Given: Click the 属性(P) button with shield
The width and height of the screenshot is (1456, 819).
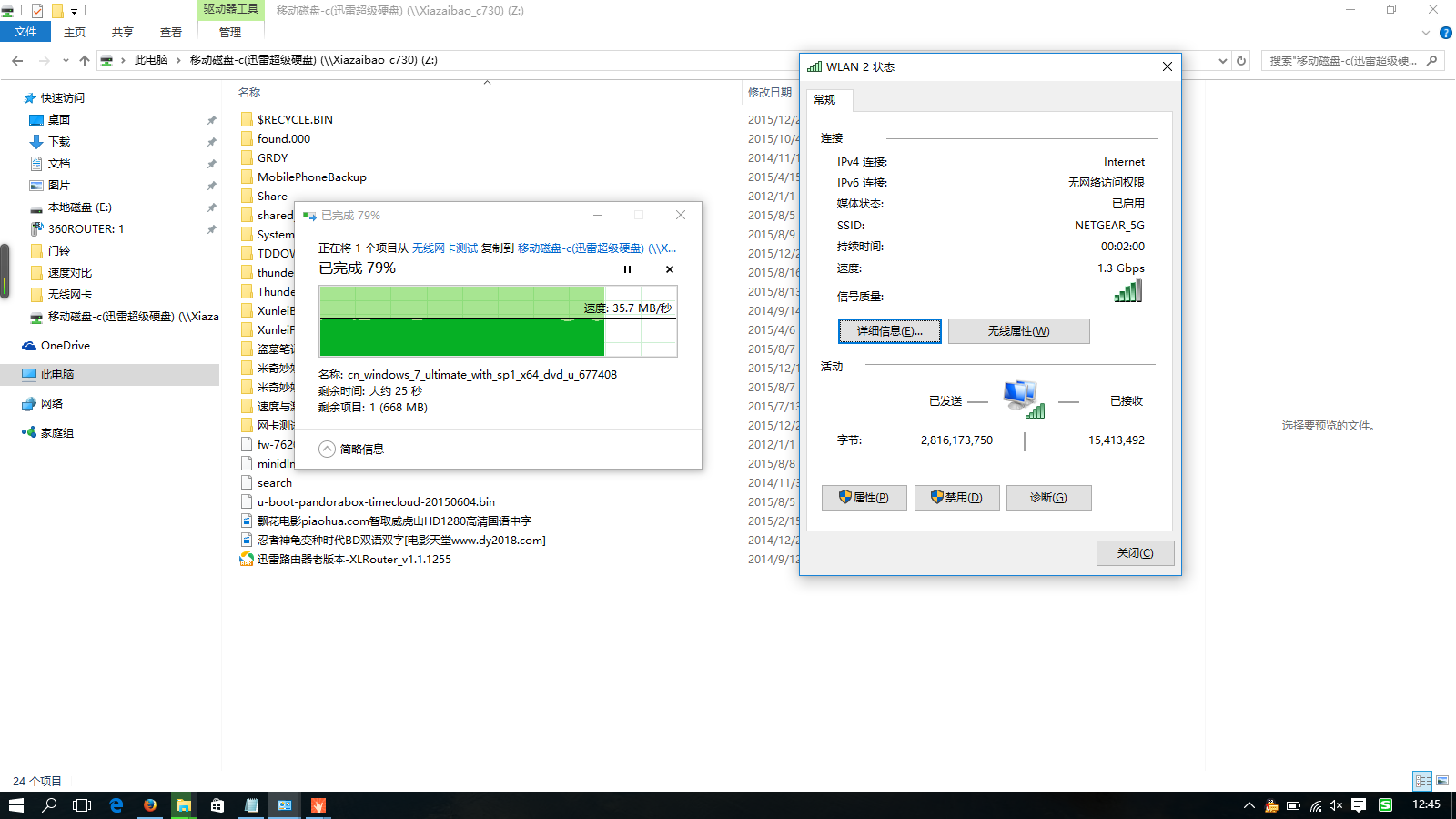Looking at the screenshot, I should point(864,498).
